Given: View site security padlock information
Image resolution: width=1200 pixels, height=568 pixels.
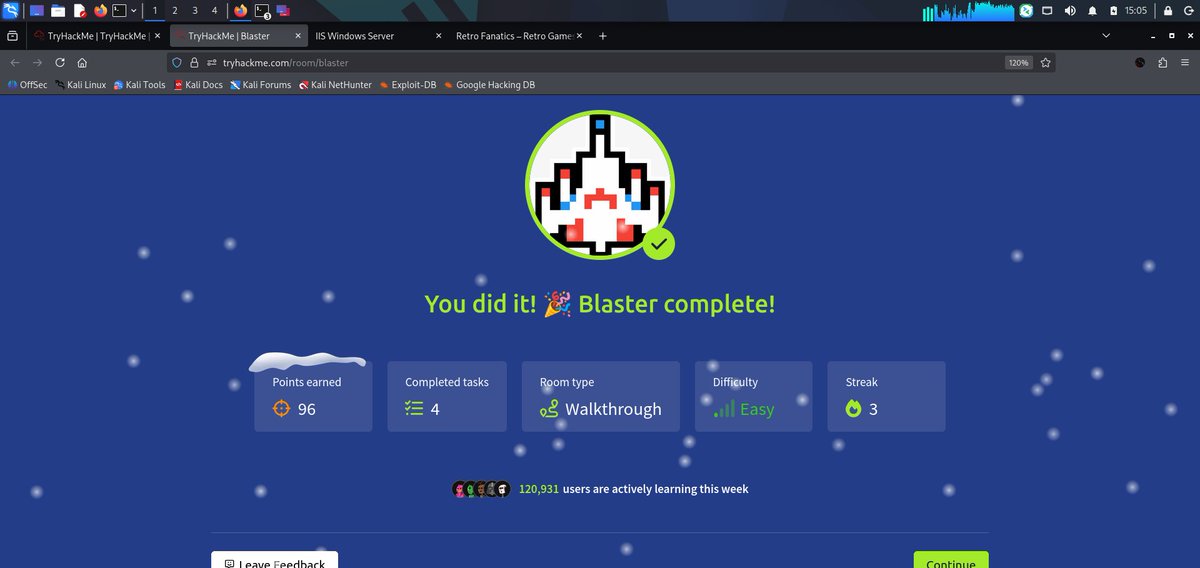Looking at the screenshot, I should point(195,62).
